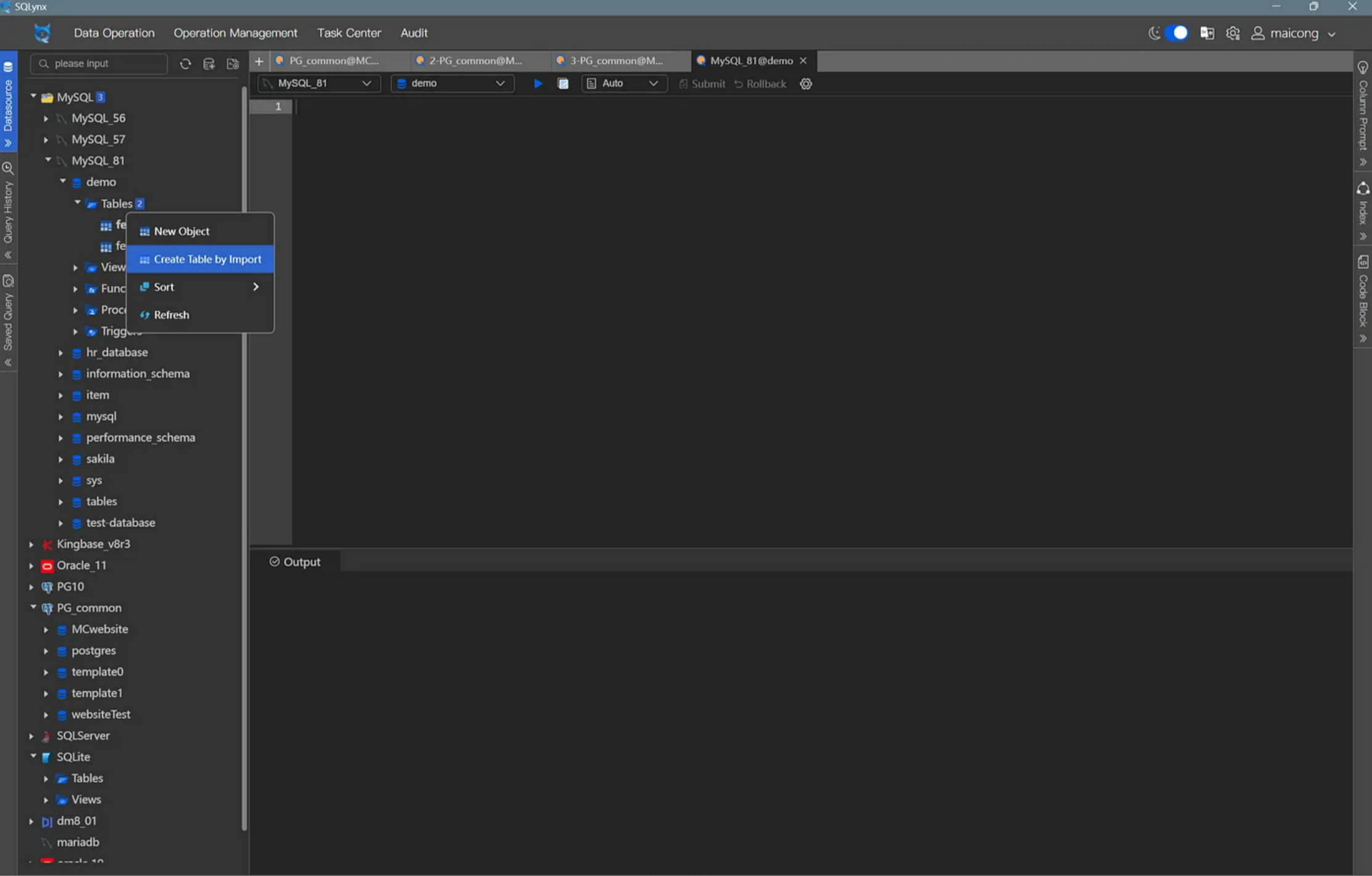Open the query settings gear in the editor toolbar

[806, 84]
